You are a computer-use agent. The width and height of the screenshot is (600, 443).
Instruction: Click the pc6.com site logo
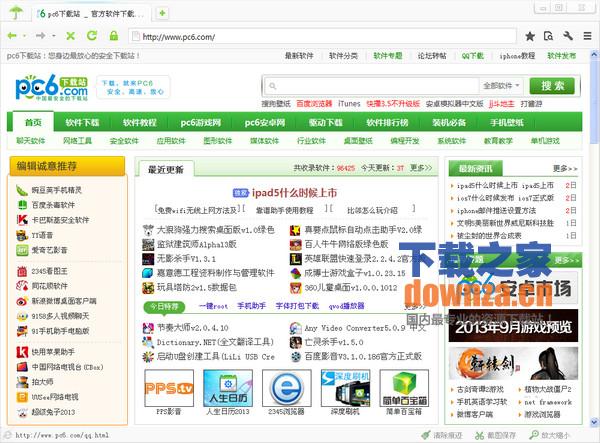coord(51,88)
